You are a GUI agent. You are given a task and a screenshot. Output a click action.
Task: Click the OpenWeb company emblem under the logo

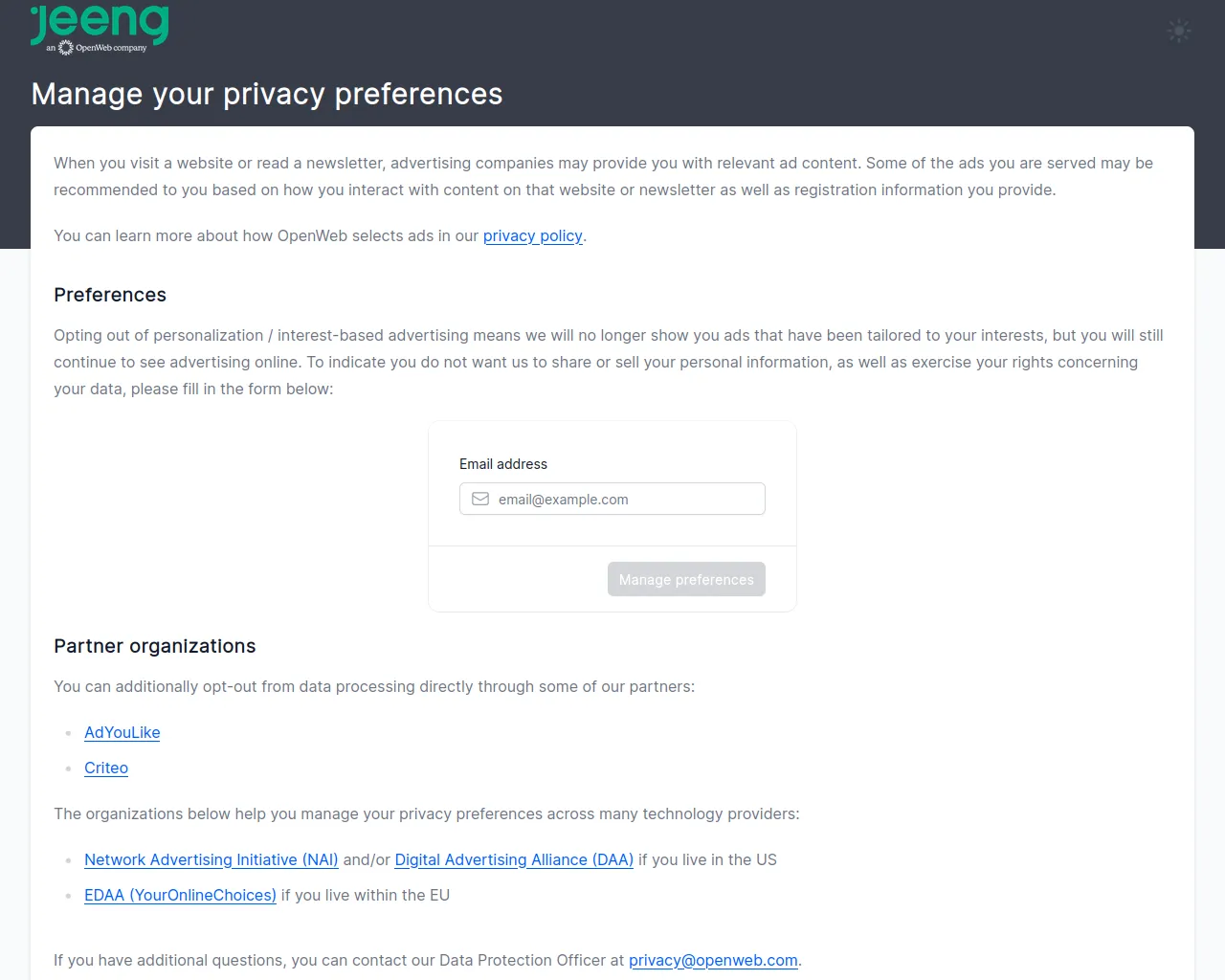pos(66,48)
